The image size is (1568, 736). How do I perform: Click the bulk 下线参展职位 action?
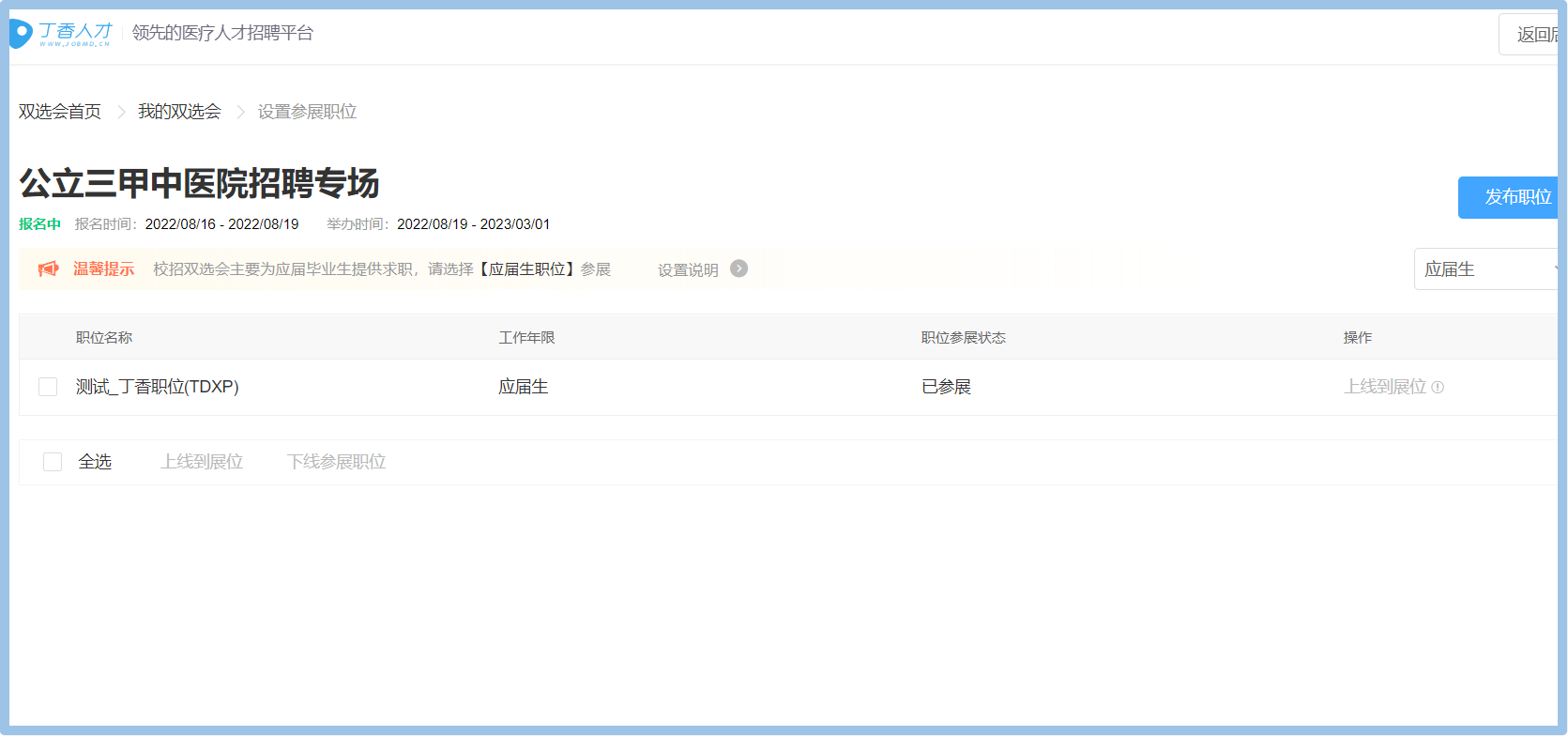click(x=336, y=462)
